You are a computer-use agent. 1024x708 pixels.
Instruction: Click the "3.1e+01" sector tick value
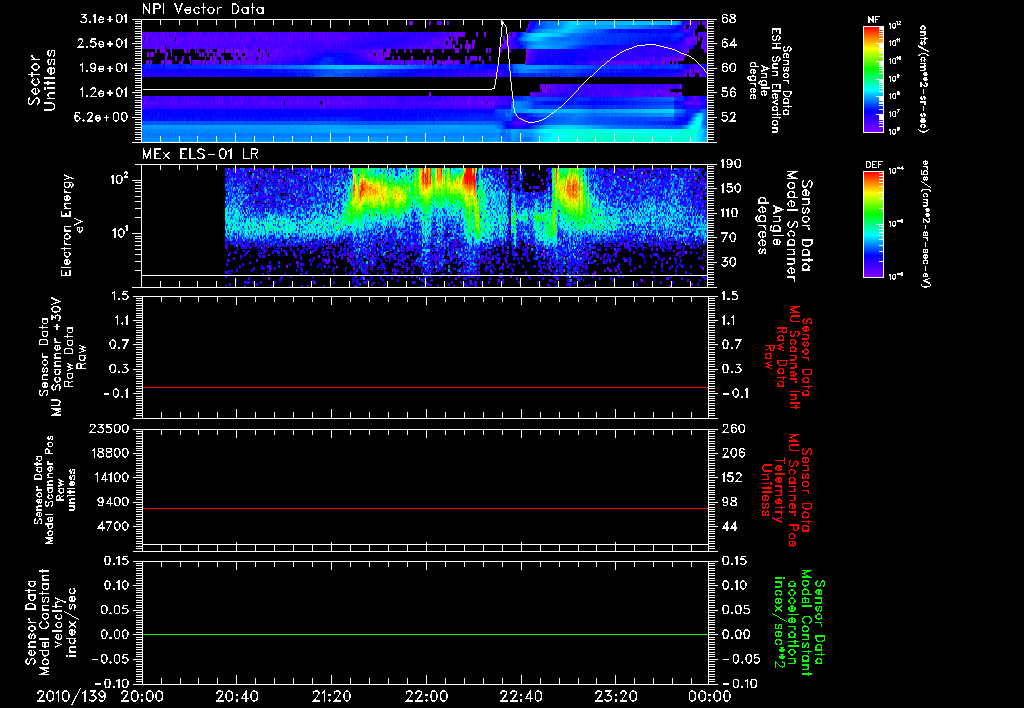106,19
